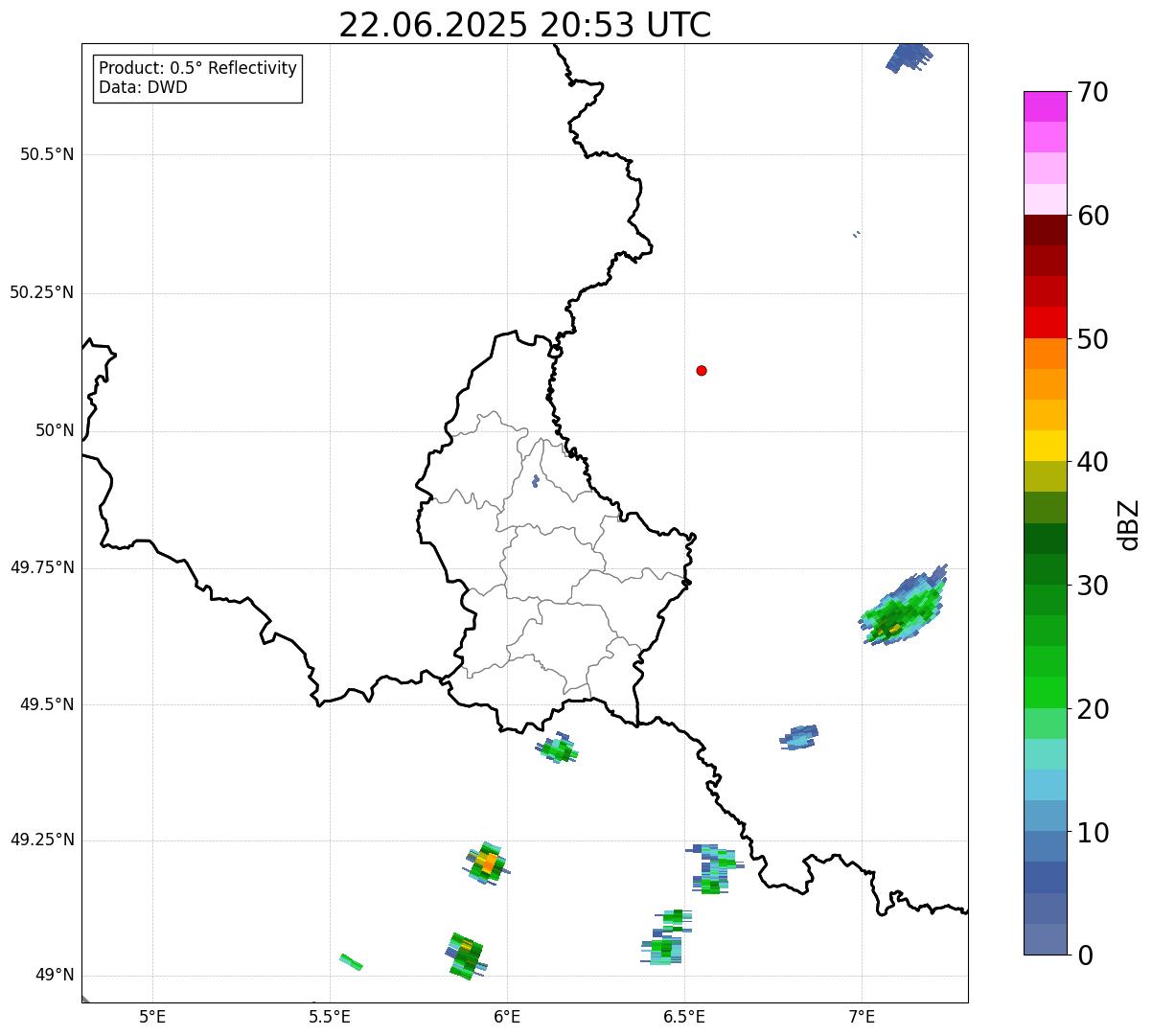Pick the bright green swatch above 20 dBZ
Viewport: 1152px width, 1036px height.
pyautogui.click(x=1045, y=692)
